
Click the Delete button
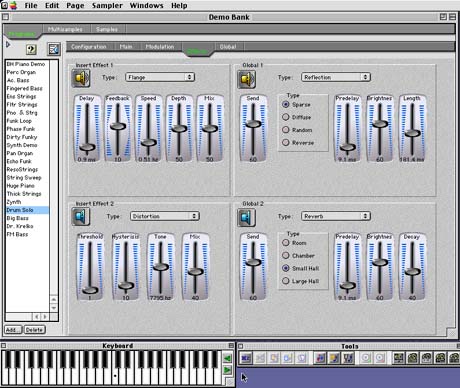[34, 330]
